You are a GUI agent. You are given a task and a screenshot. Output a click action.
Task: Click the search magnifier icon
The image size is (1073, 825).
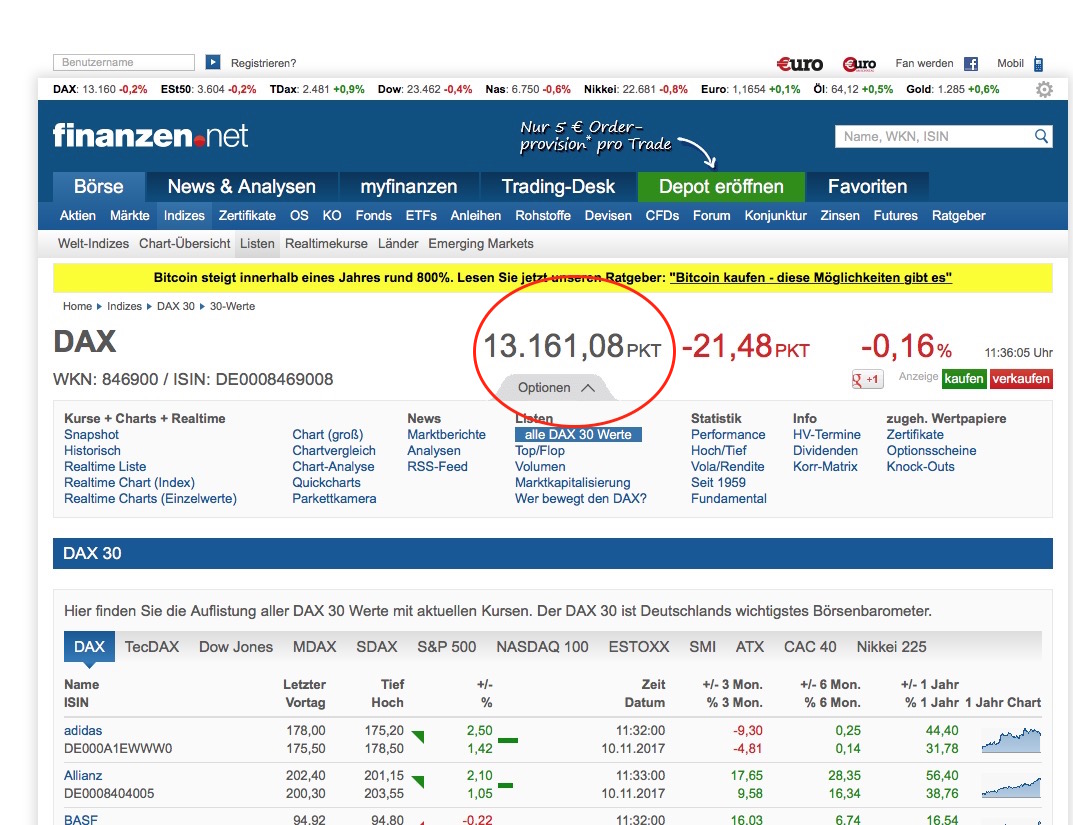(1041, 136)
